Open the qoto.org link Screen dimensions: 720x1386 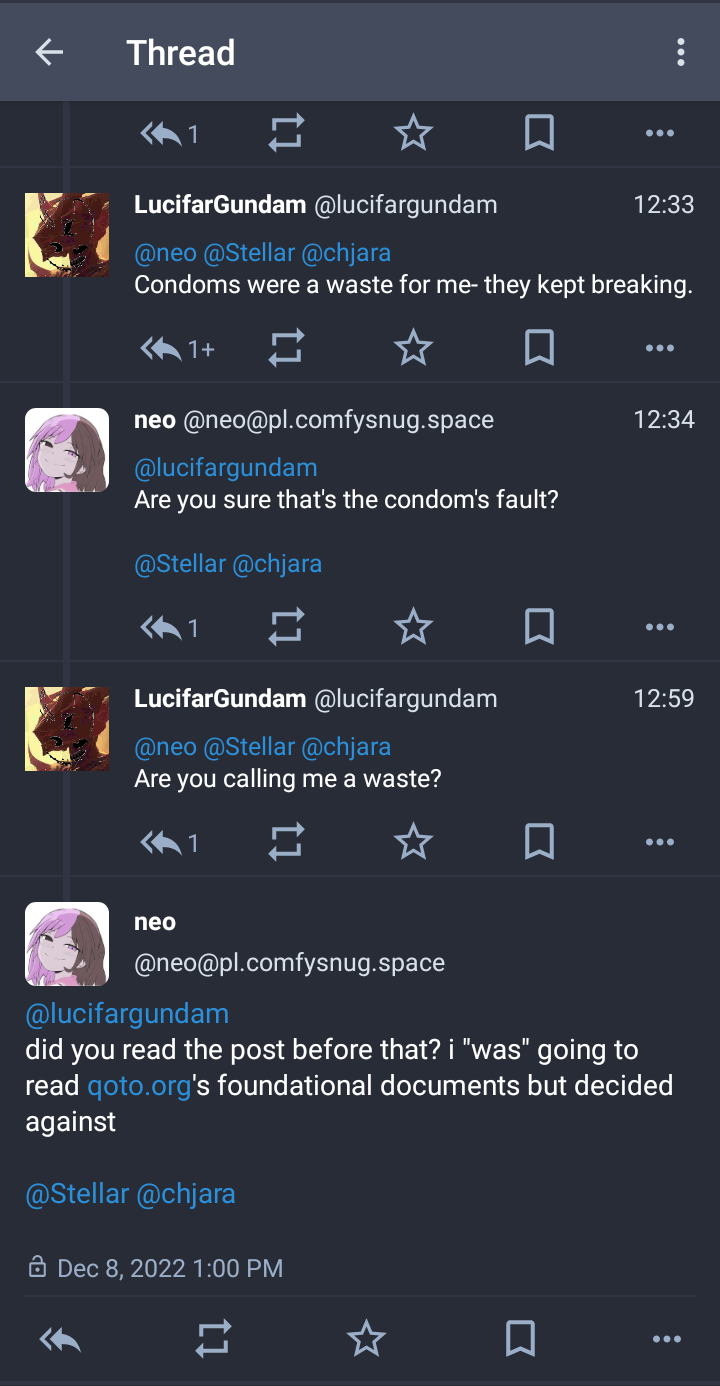click(x=139, y=1085)
